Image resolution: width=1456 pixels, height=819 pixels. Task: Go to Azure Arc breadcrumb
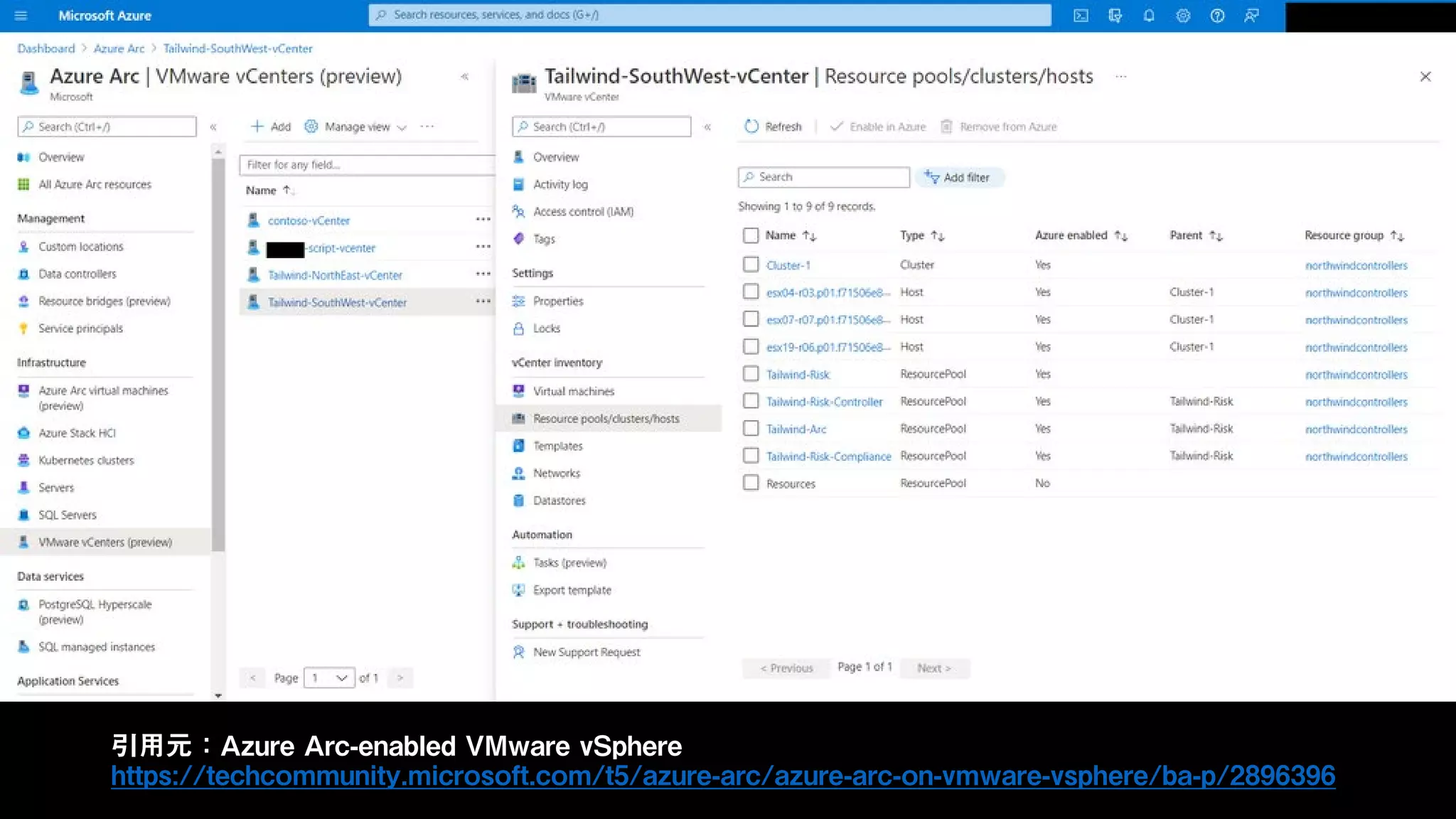pyautogui.click(x=119, y=48)
